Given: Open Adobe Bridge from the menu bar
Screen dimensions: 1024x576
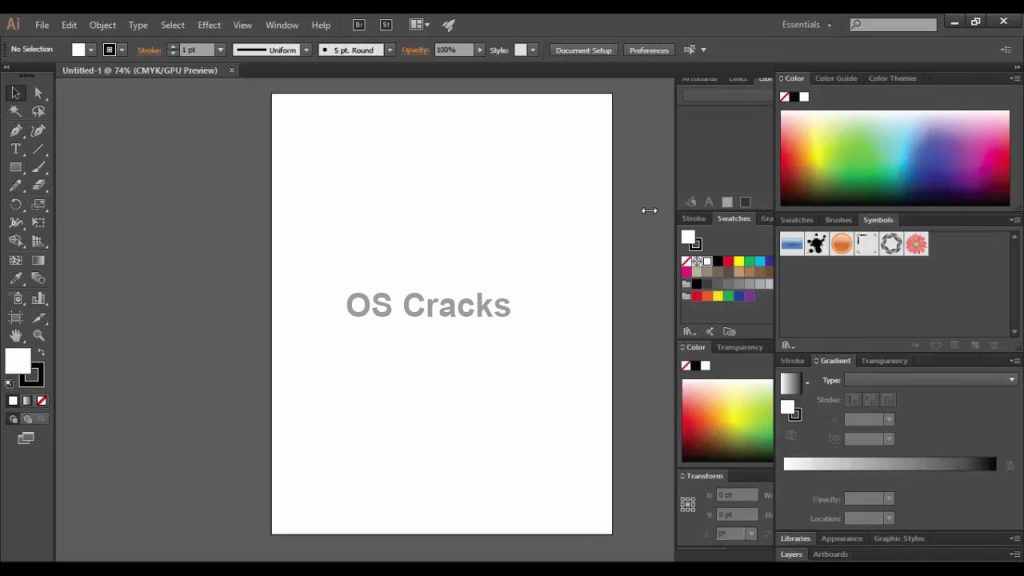Looking at the screenshot, I should [359, 25].
